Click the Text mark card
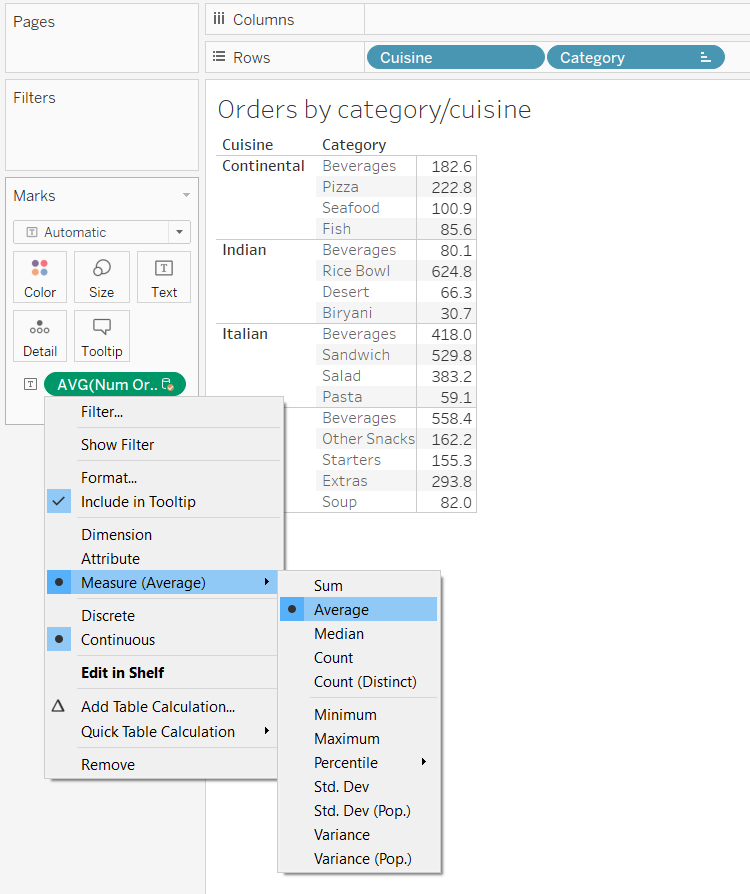This screenshot has width=750, height=894. [x=164, y=277]
